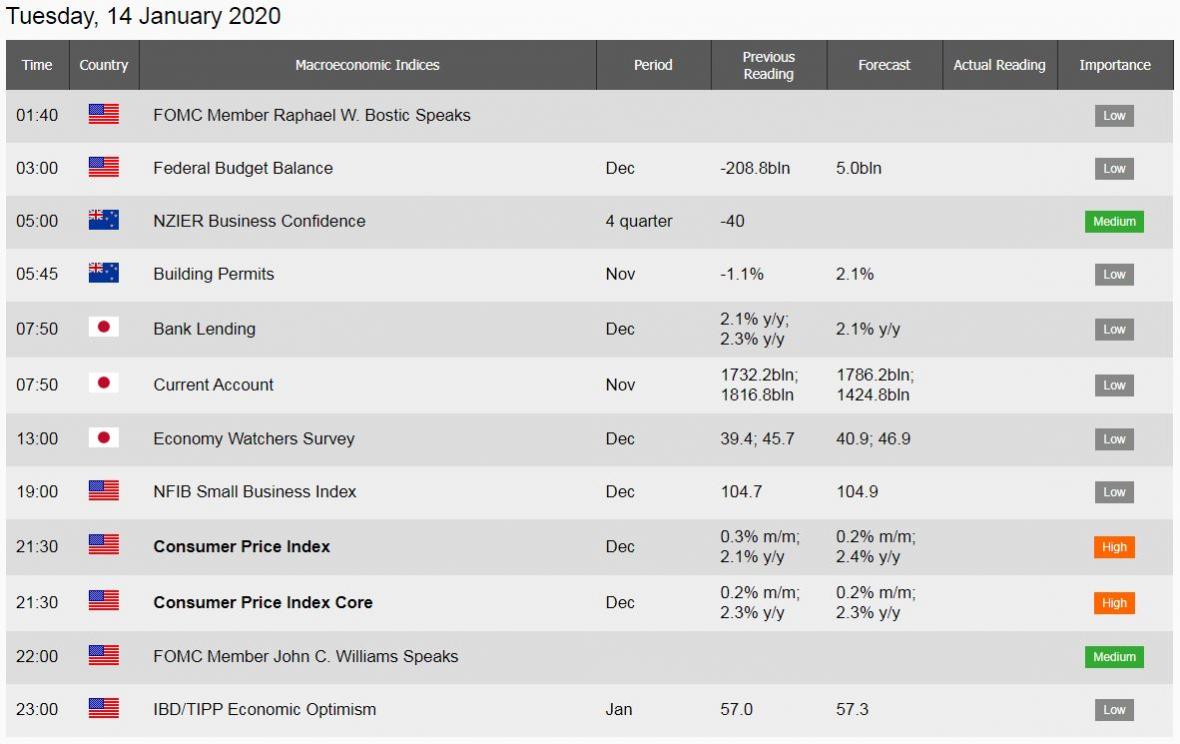Viewport: 1180px width, 744px height.
Task: Click the US flag beside Federal Budget Balance
Action: click(x=103, y=168)
